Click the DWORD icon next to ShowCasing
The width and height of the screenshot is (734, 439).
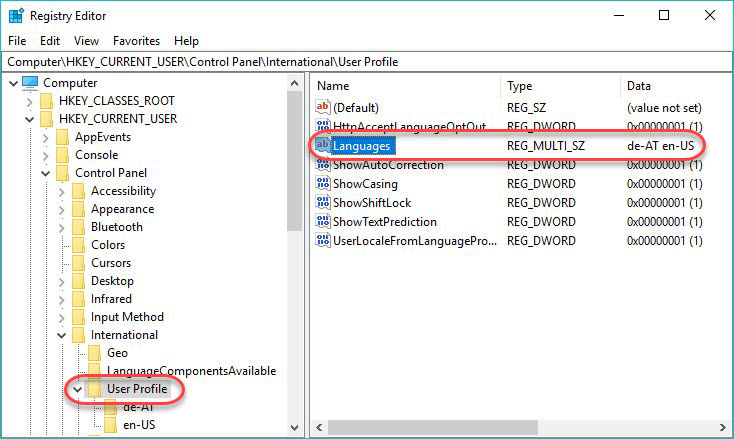coord(323,183)
